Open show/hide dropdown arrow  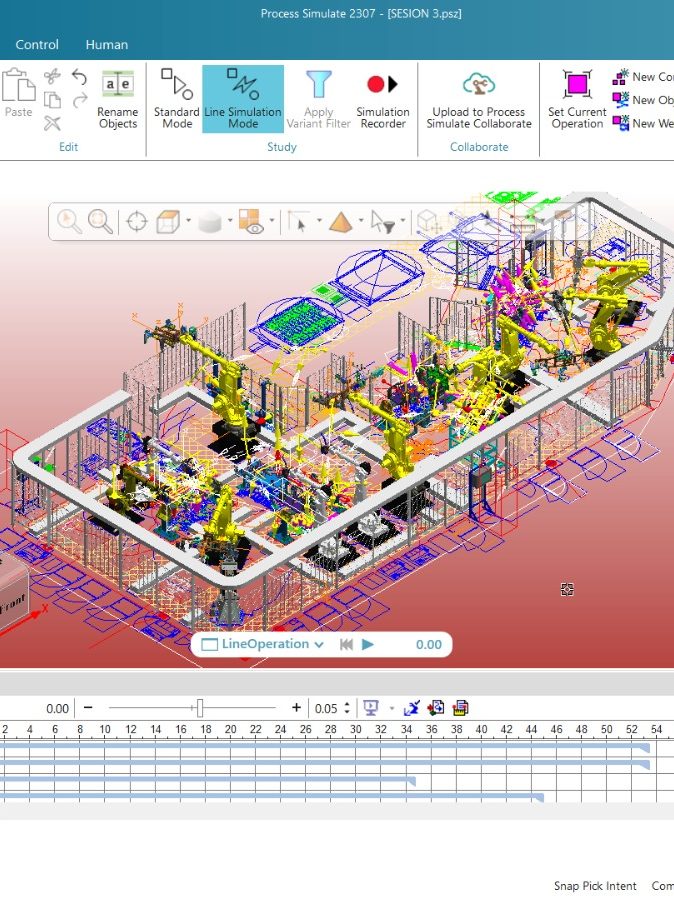[272, 220]
